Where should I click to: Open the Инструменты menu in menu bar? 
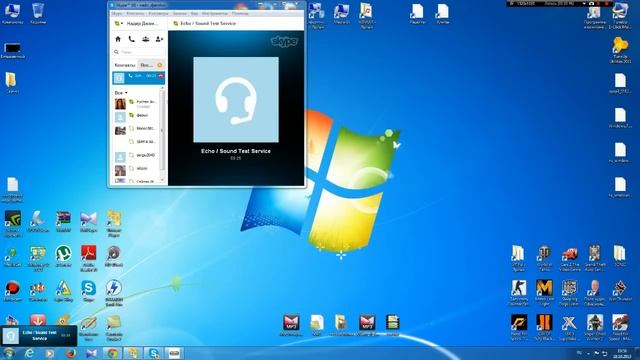tap(215, 13)
